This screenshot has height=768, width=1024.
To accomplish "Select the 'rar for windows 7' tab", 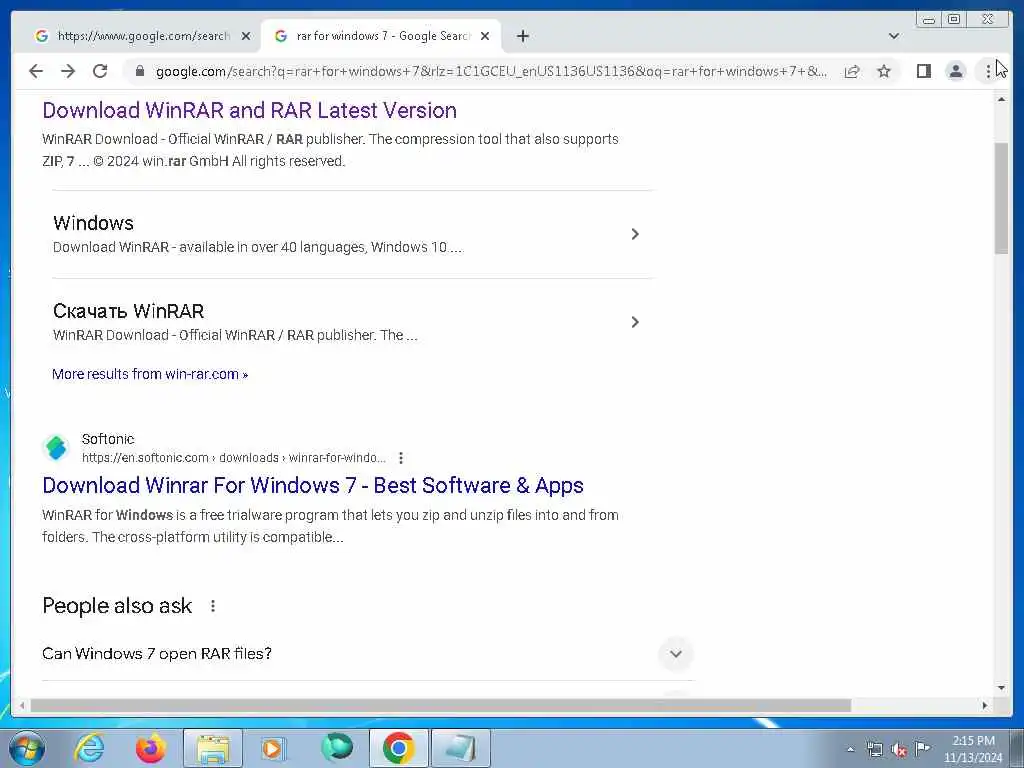I will click(383, 36).
